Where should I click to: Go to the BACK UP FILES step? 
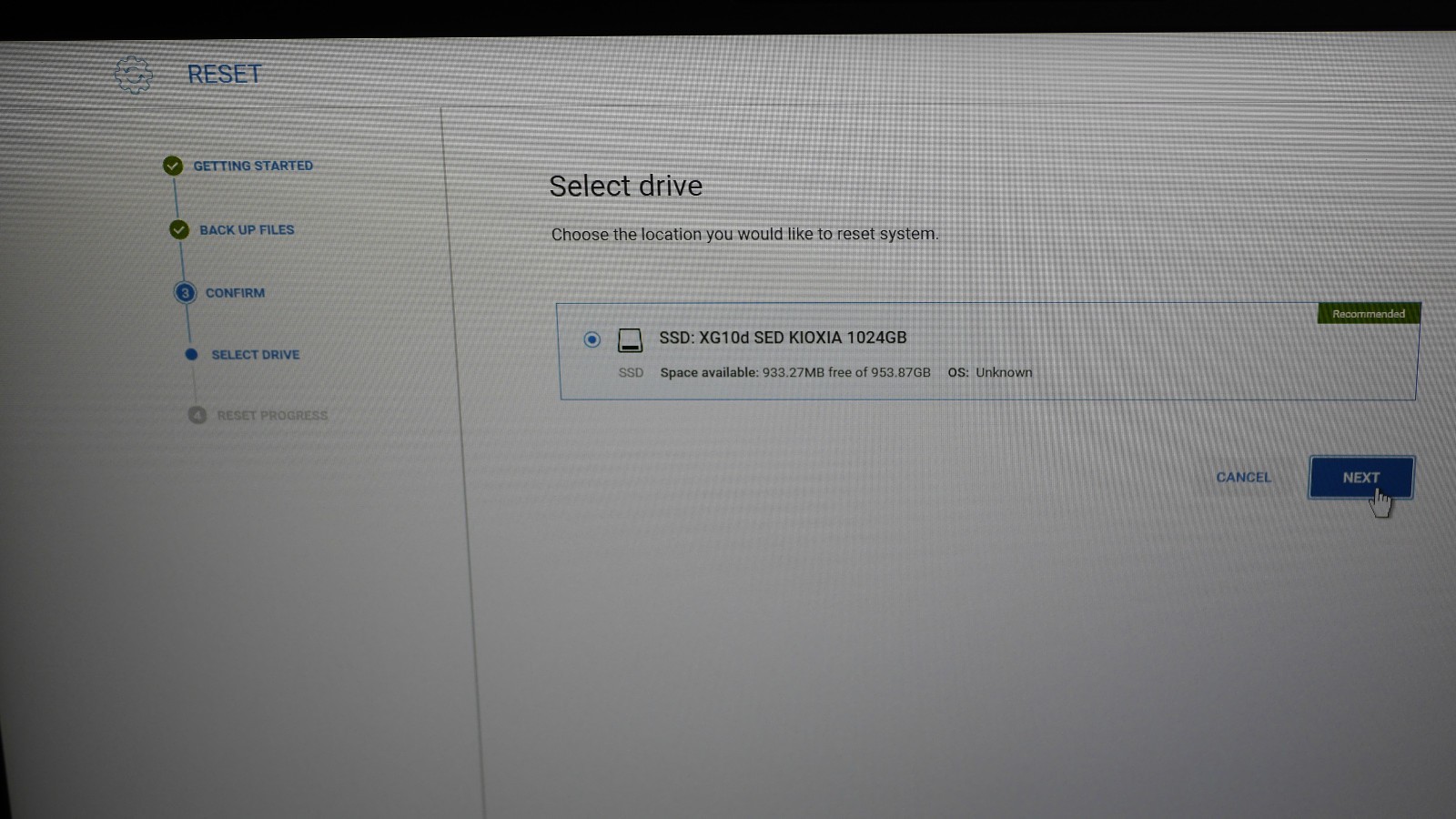(x=247, y=229)
